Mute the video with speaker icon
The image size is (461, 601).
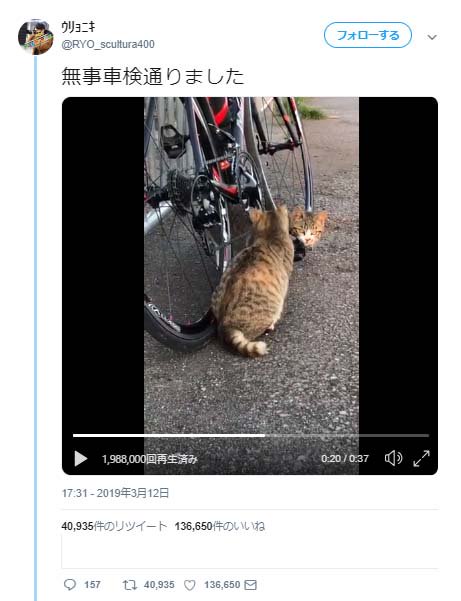click(393, 458)
